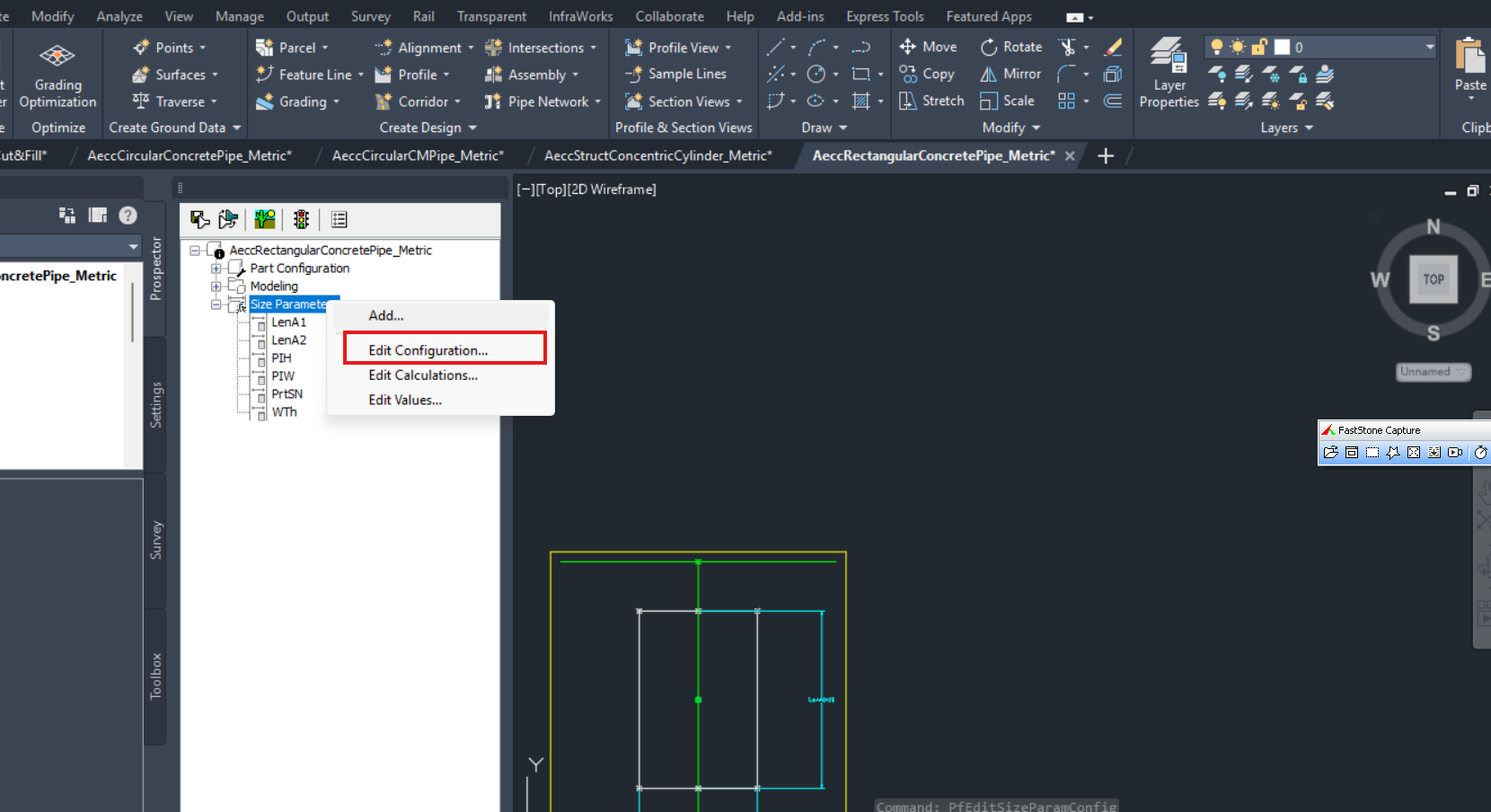Image resolution: width=1491 pixels, height=812 pixels.
Task: Toggle layer 0 lock icon
Action: tap(1259, 47)
